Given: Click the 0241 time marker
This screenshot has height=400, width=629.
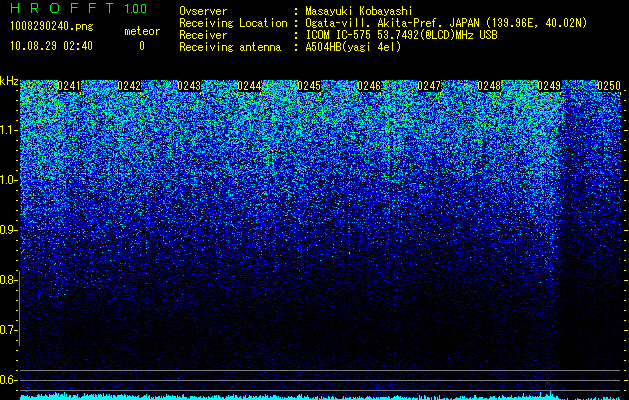Looking at the screenshot, I should [x=69, y=86].
